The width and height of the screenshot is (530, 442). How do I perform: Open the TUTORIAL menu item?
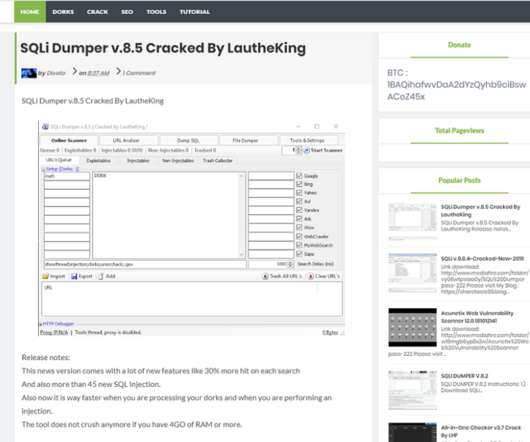tap(195, 12)
